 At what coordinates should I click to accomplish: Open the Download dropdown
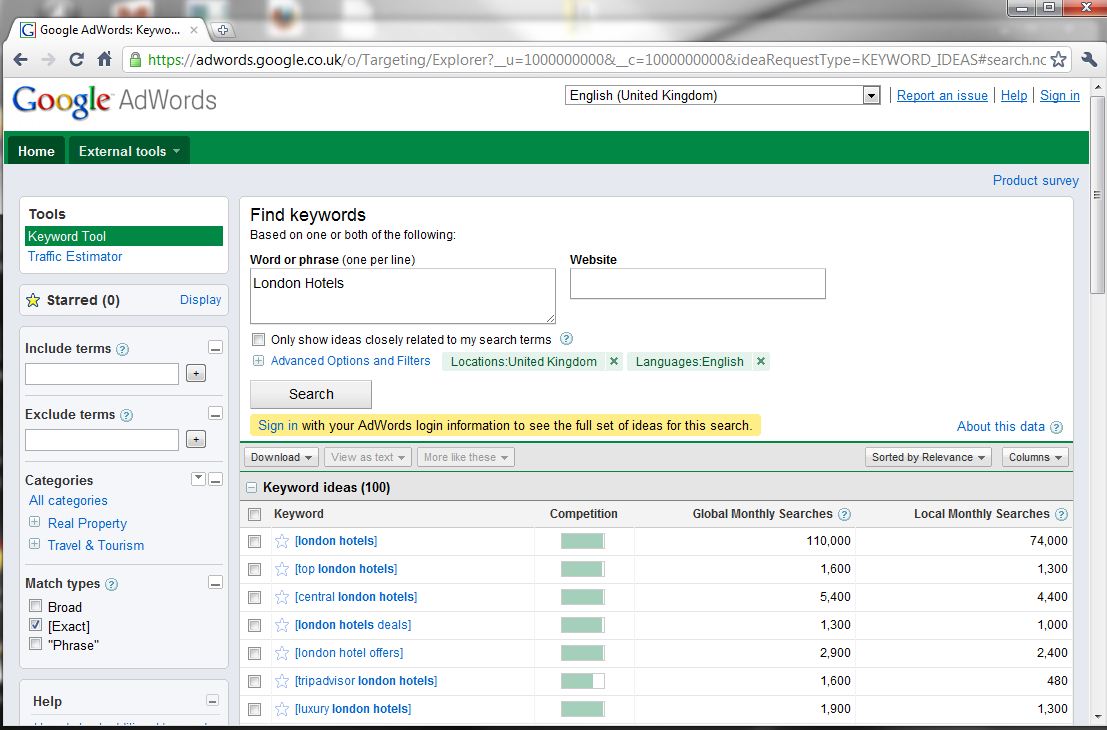click(x=281, y=457)
